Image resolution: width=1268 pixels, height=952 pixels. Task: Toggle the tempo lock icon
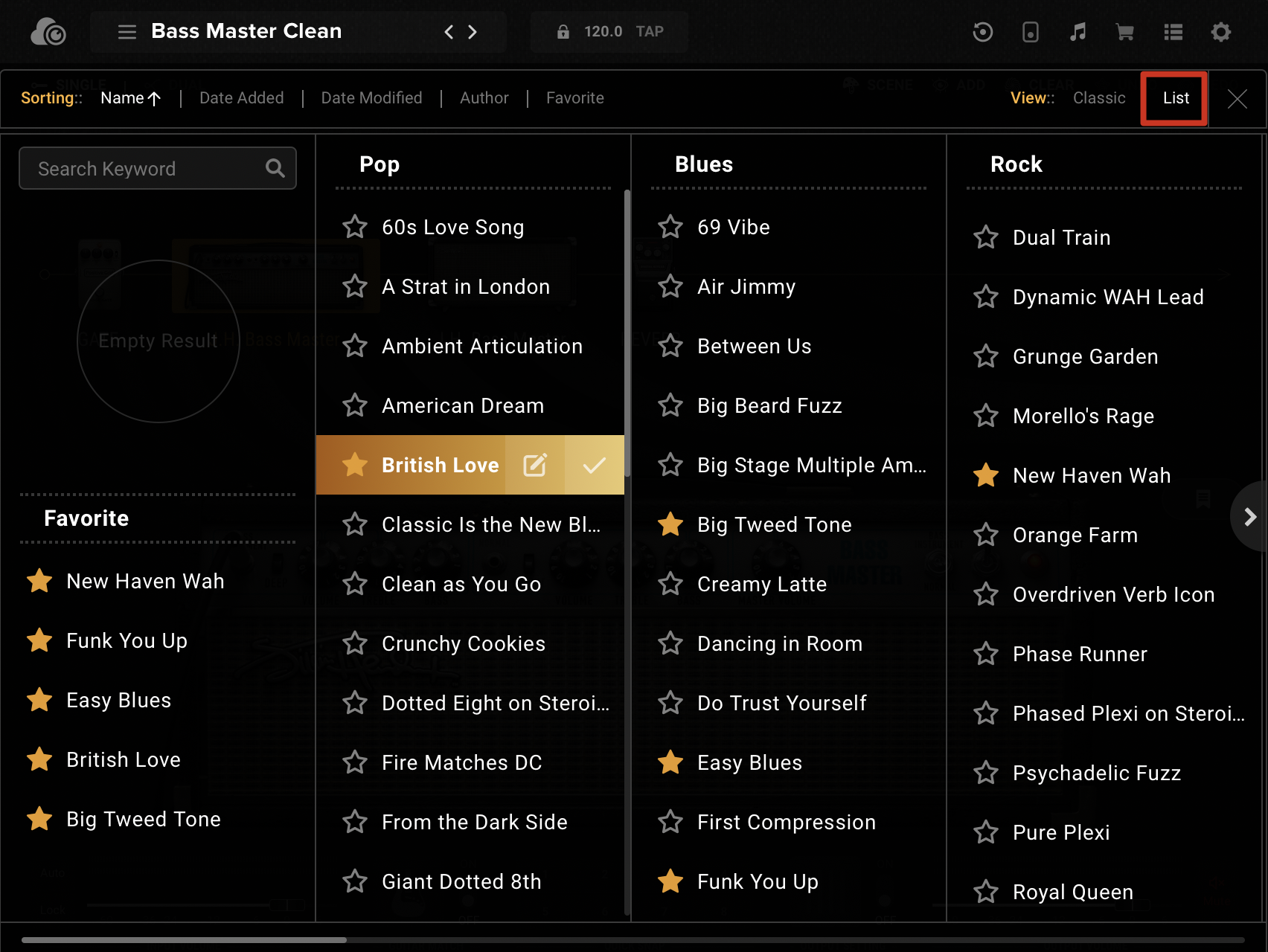click(563, 32)
